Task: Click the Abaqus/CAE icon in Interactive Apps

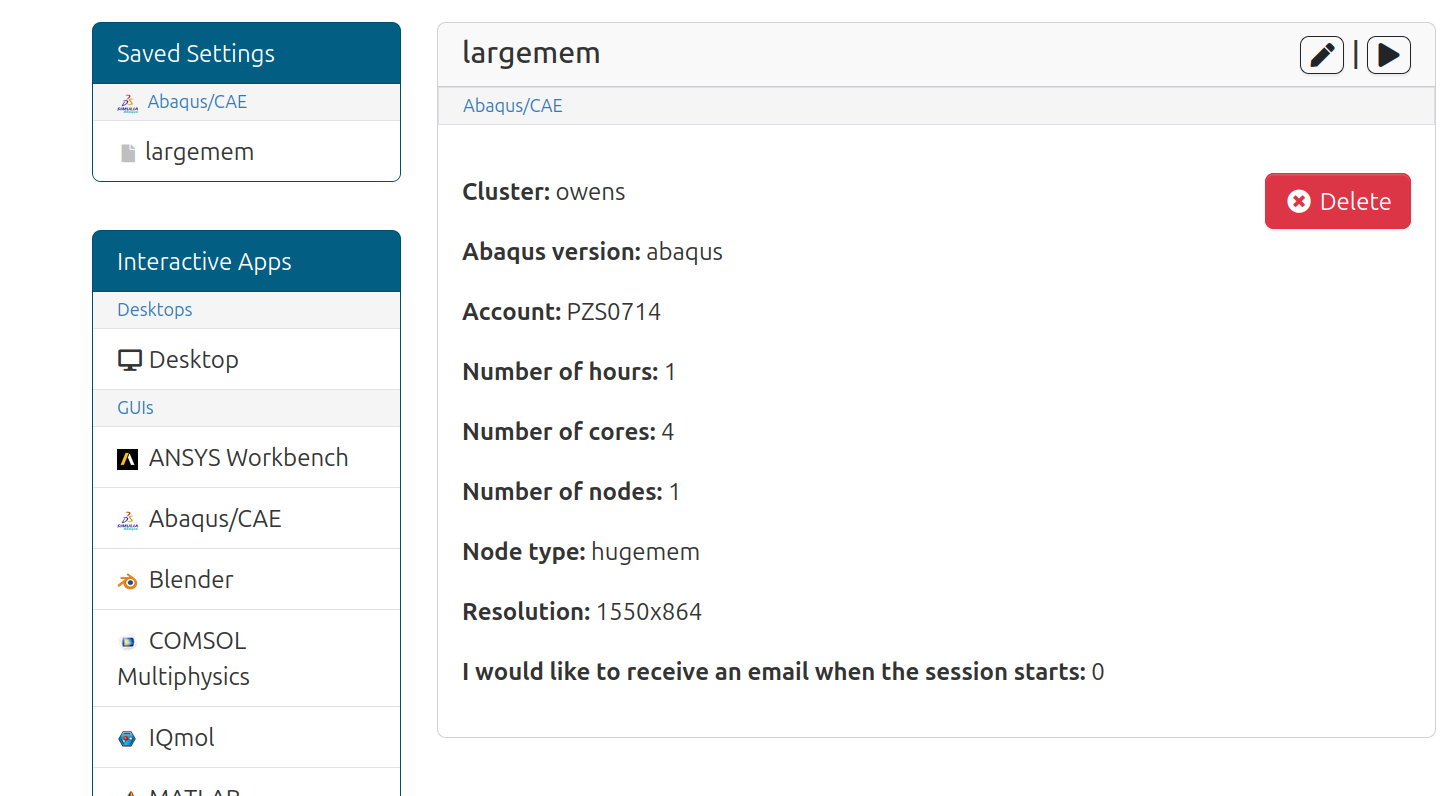Action: click(x=127, y=520)
